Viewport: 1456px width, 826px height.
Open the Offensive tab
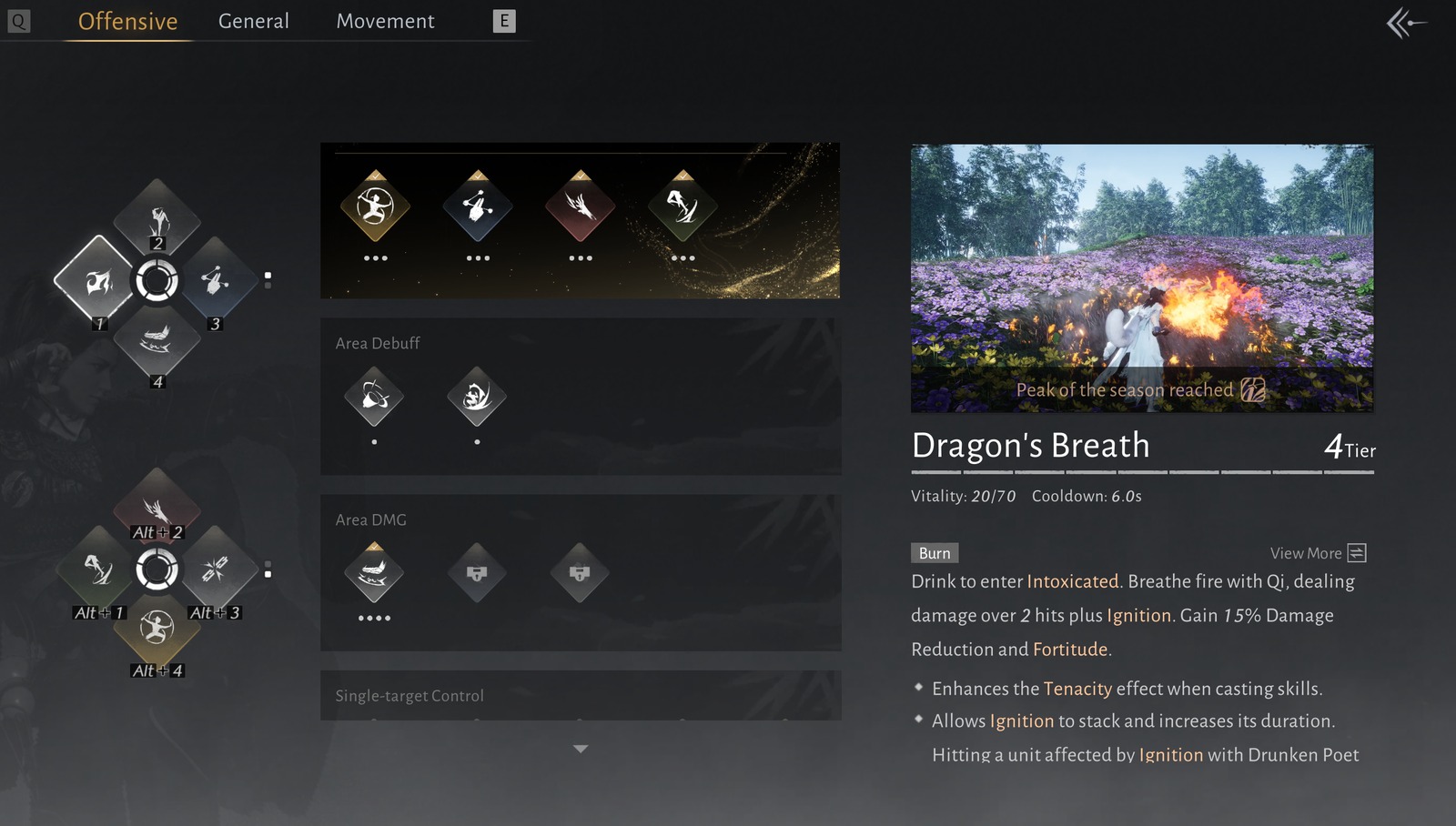coord(128,21)
